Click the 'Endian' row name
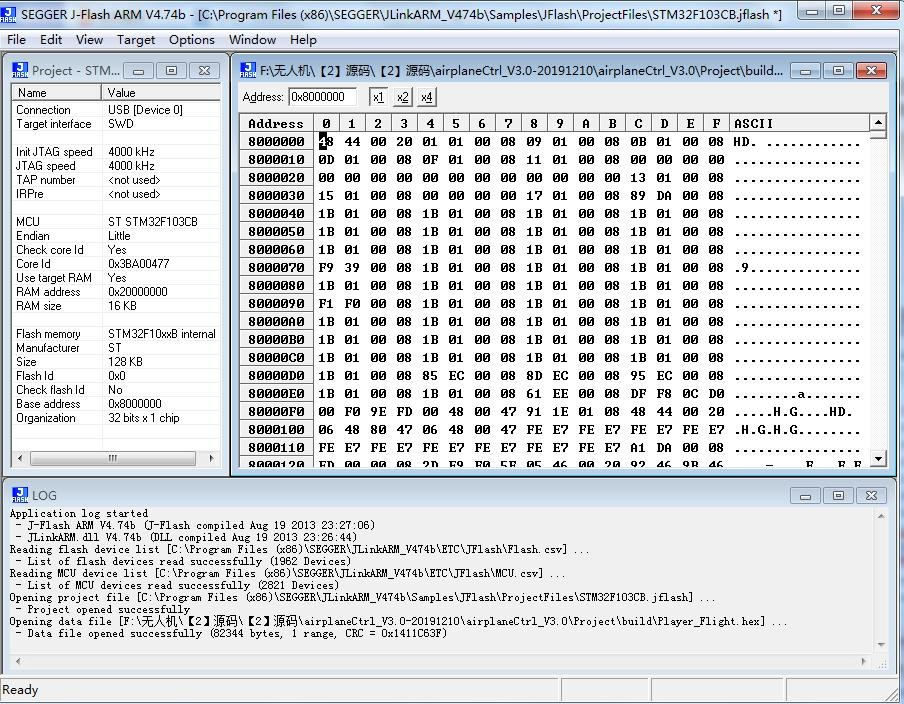The image size is (904, 704). point(33,236)
